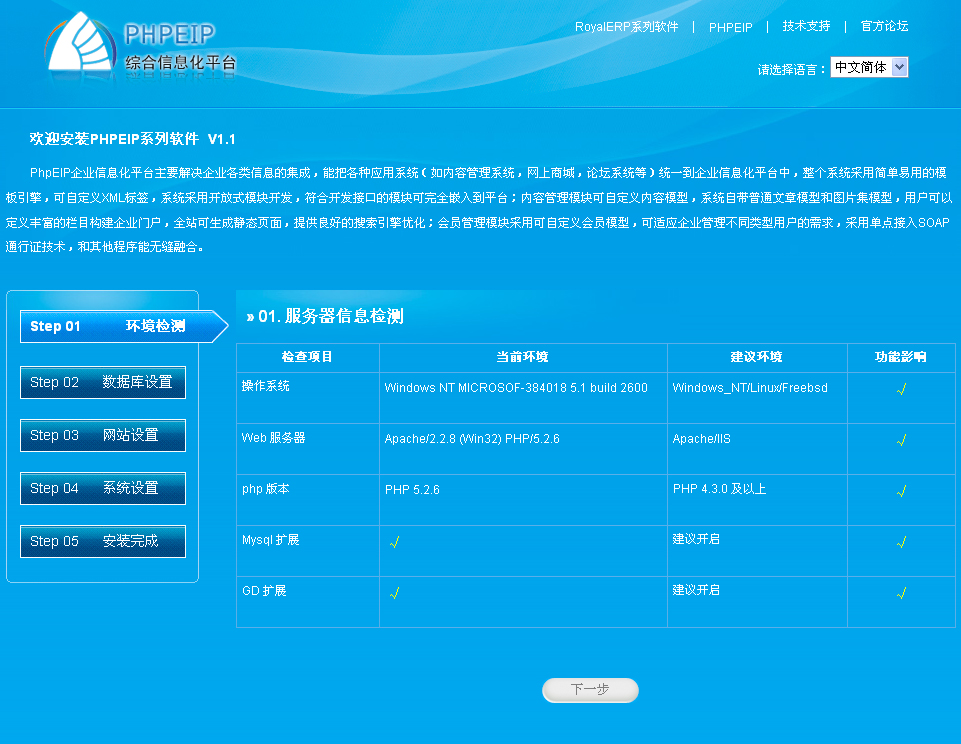Screen dimensions: 961x744
Task: Click the Web 服务器 row label
Action: (x=273, y=438)
